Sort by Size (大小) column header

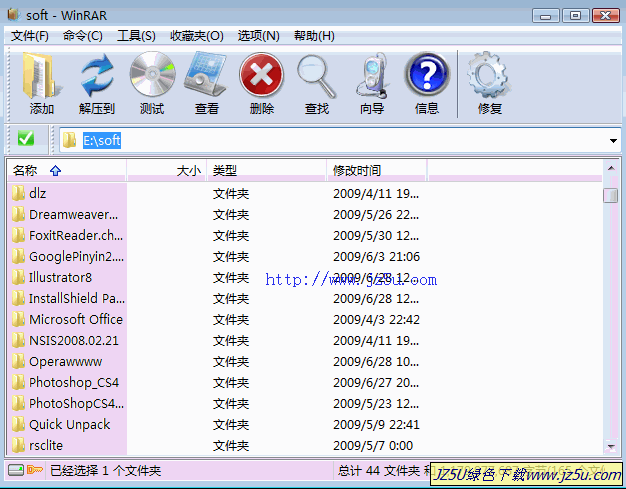click(167, 170)
